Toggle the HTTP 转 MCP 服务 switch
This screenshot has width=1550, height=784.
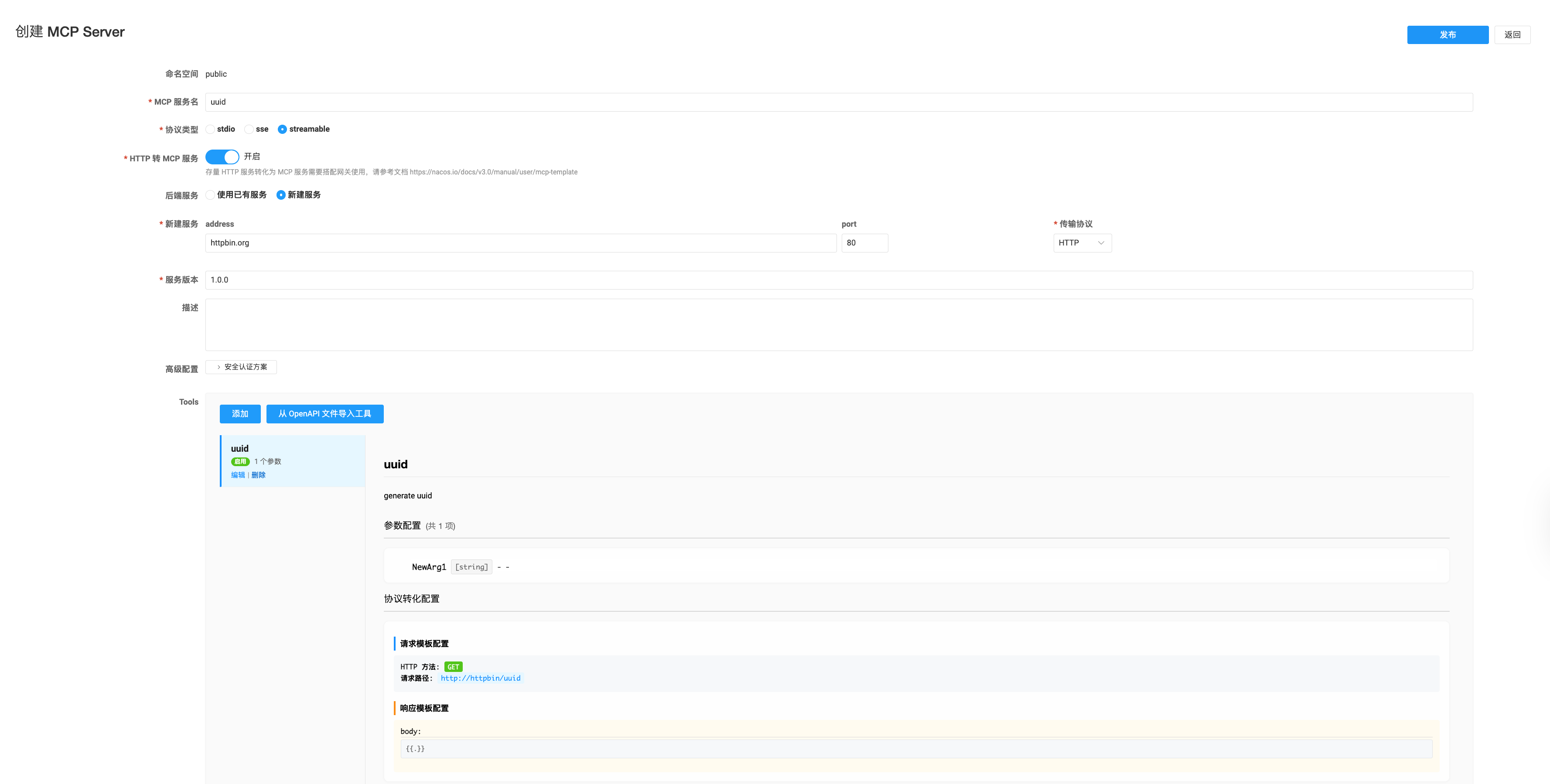click(x=222, y=157)
